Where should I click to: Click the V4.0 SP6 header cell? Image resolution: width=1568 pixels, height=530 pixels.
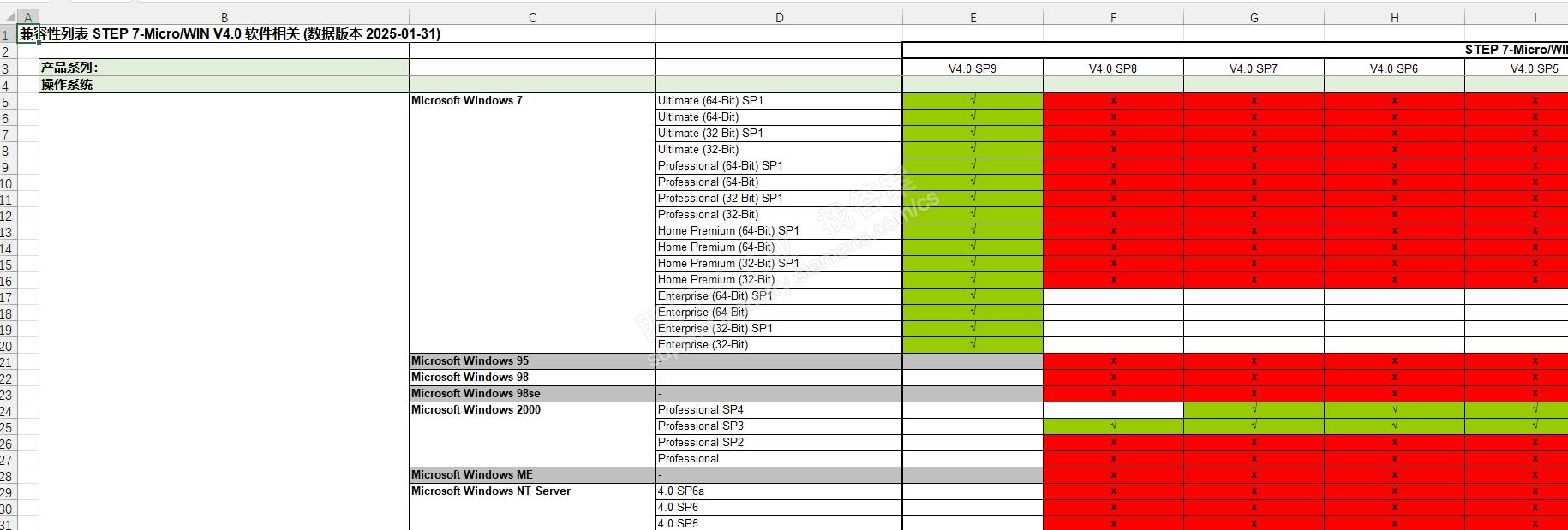[x=1394, y=68]
